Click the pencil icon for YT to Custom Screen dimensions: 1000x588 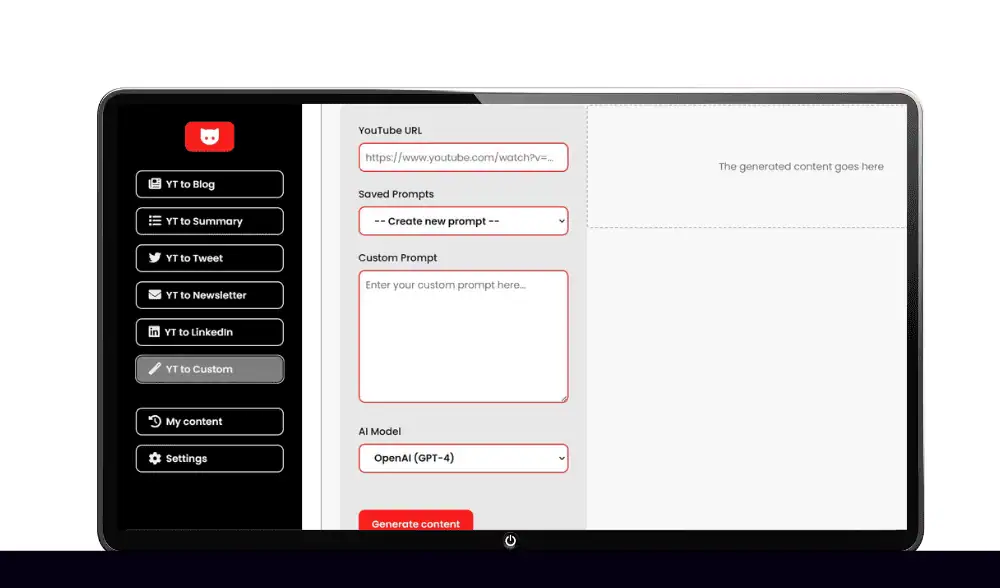155,369
